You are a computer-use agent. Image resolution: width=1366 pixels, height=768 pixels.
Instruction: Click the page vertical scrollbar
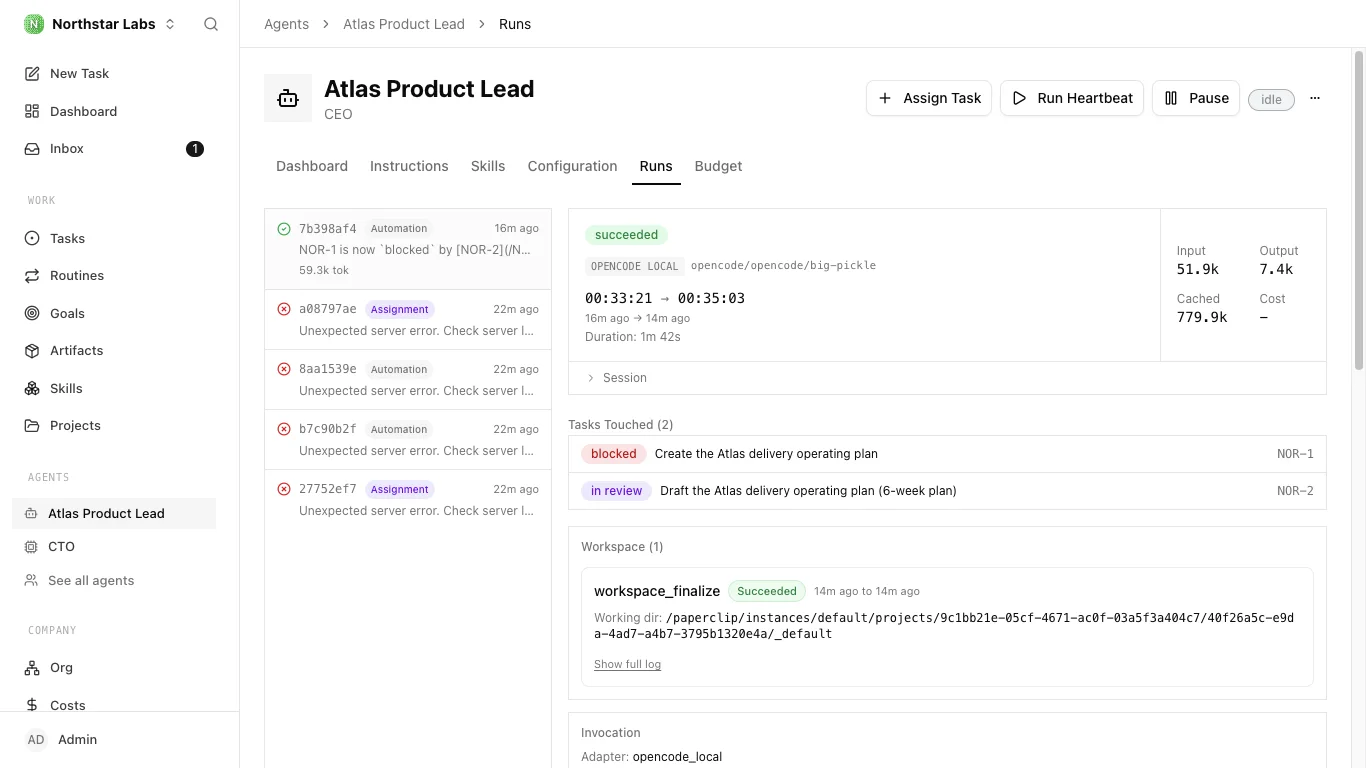point(1358,210)
